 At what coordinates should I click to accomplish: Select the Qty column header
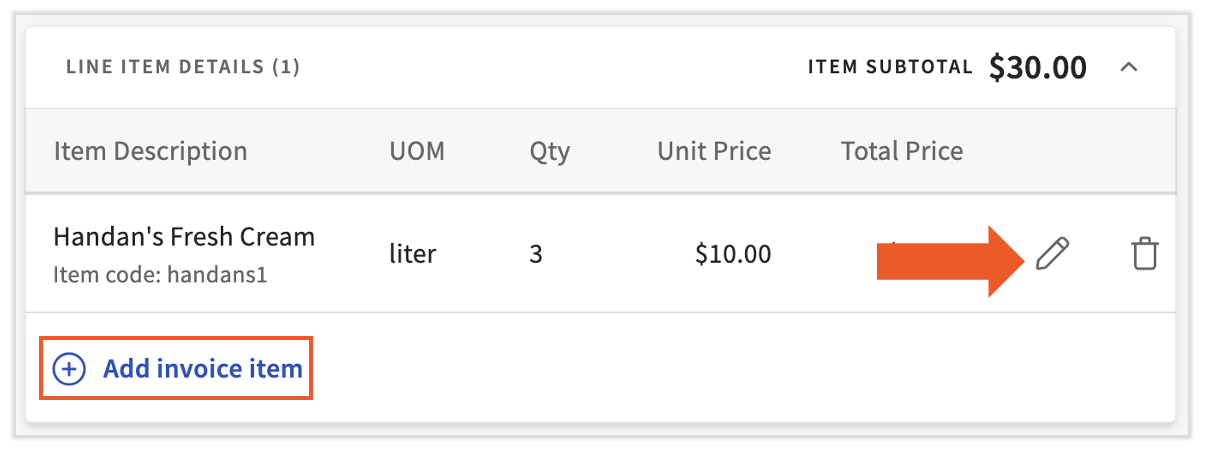pos(550,152)
